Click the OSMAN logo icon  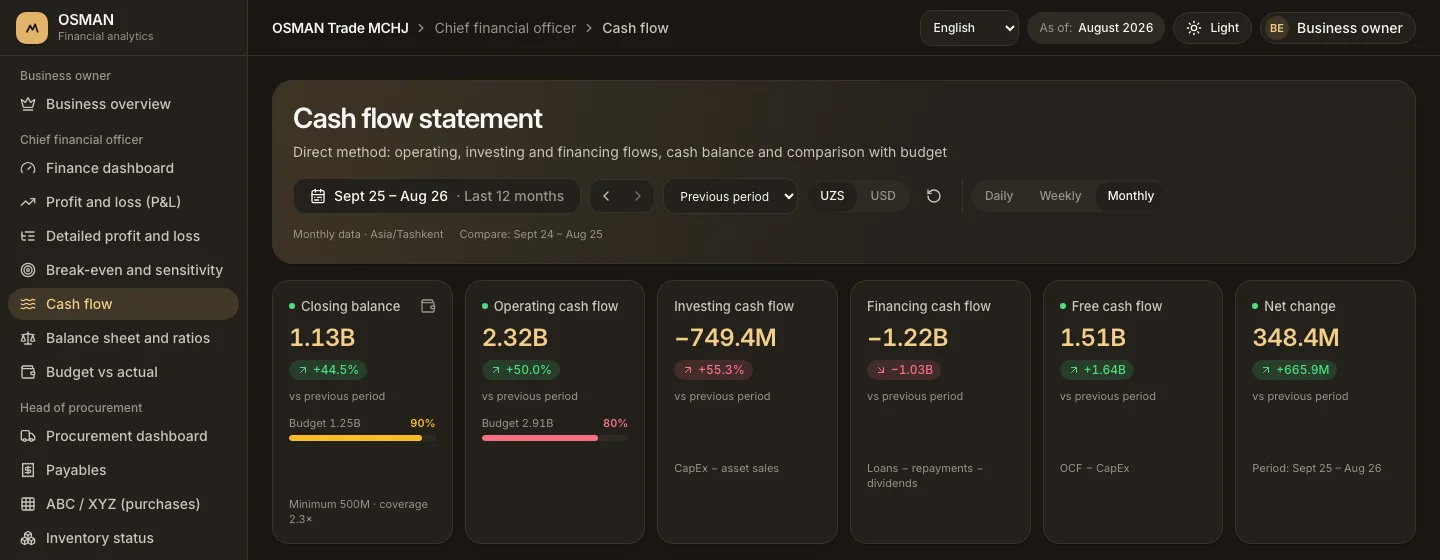click(32, 28)
